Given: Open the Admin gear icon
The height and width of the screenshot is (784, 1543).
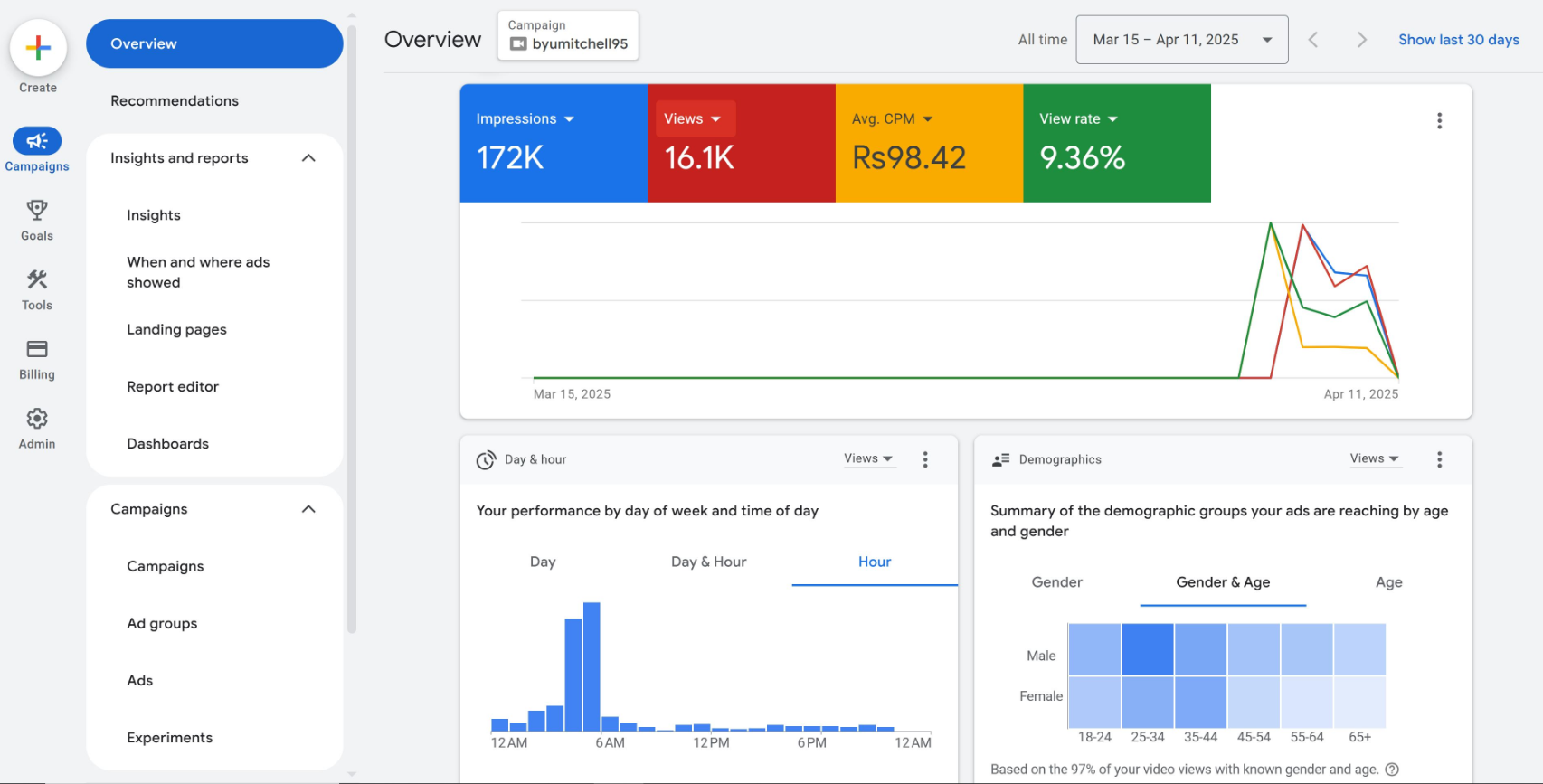Looking at the screenshot, I should 37,420.
